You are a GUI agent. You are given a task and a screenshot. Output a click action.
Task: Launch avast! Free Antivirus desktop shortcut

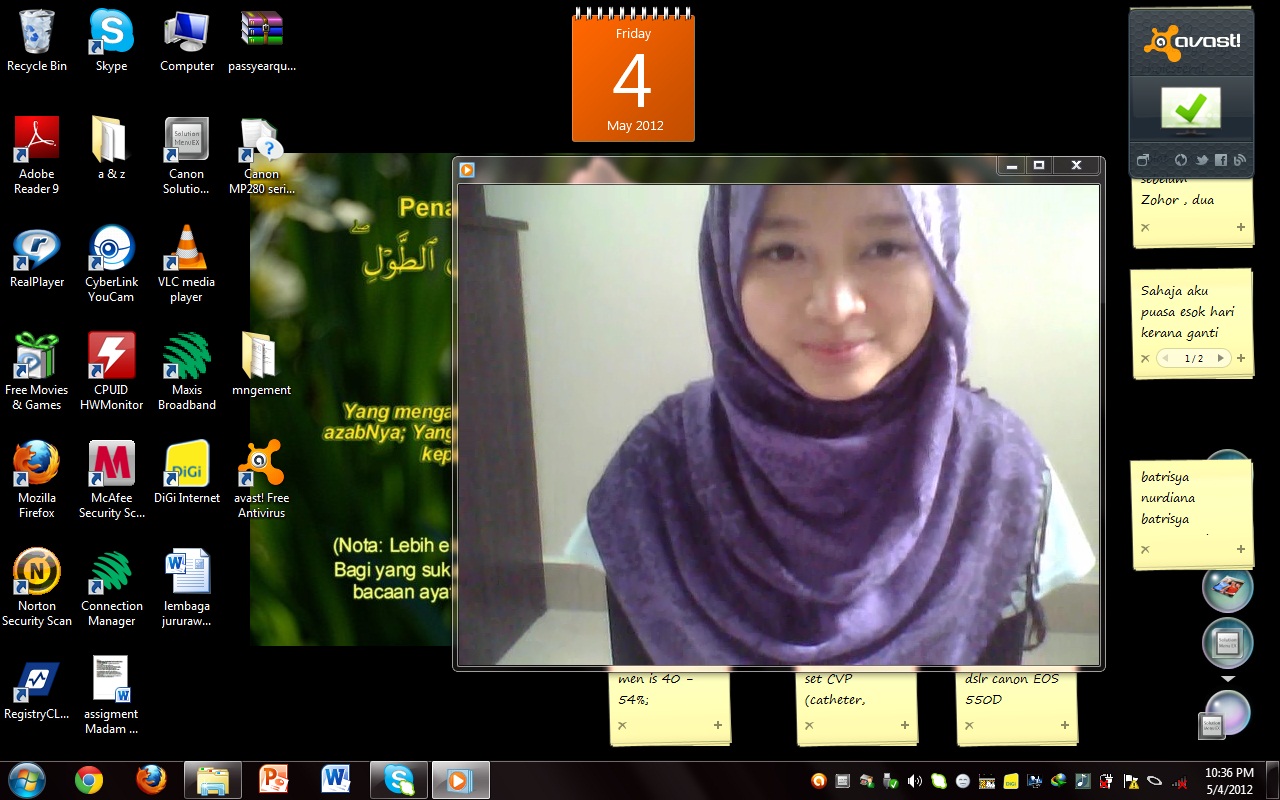(x=262, y=479)
